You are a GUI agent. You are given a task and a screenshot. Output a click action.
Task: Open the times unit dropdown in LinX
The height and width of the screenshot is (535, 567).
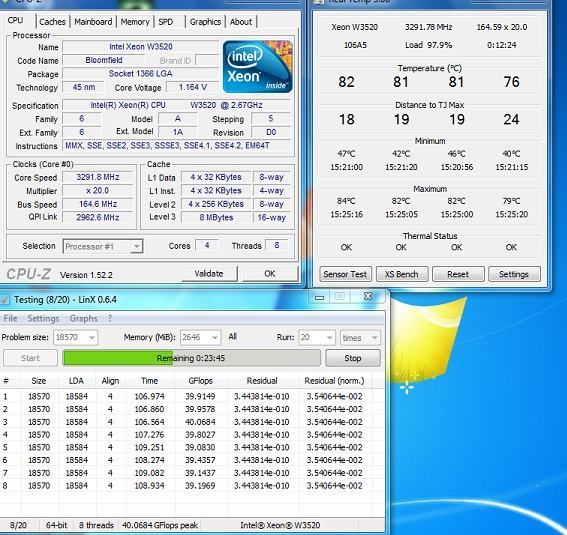(x=360, y=337)
